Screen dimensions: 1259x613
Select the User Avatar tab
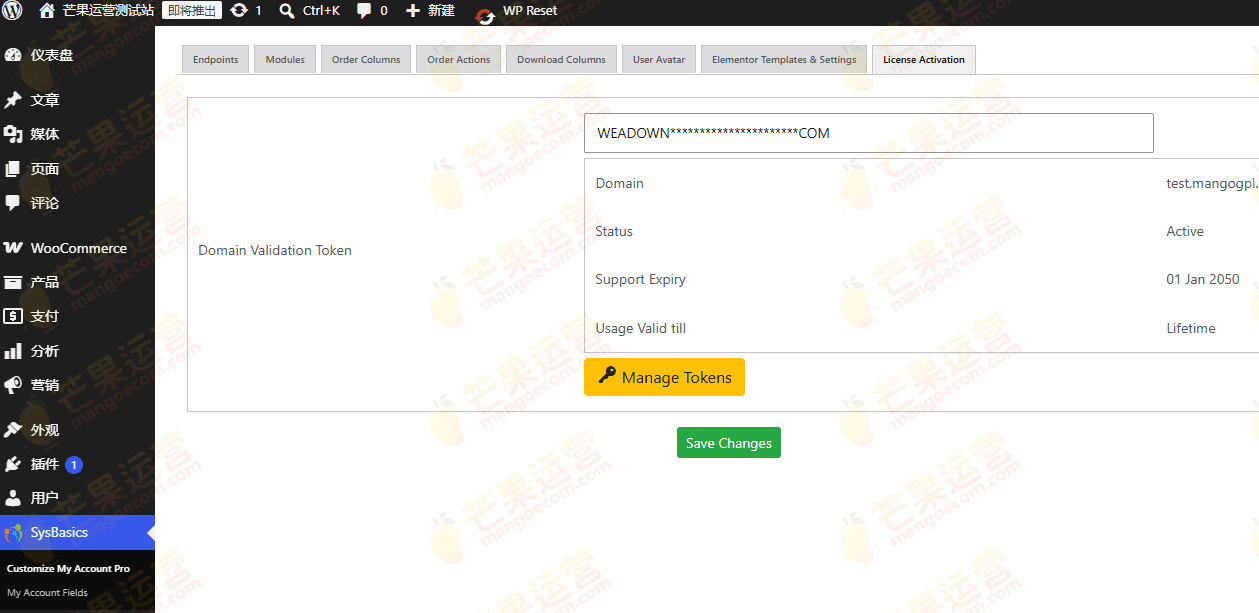tap(659, 60)
